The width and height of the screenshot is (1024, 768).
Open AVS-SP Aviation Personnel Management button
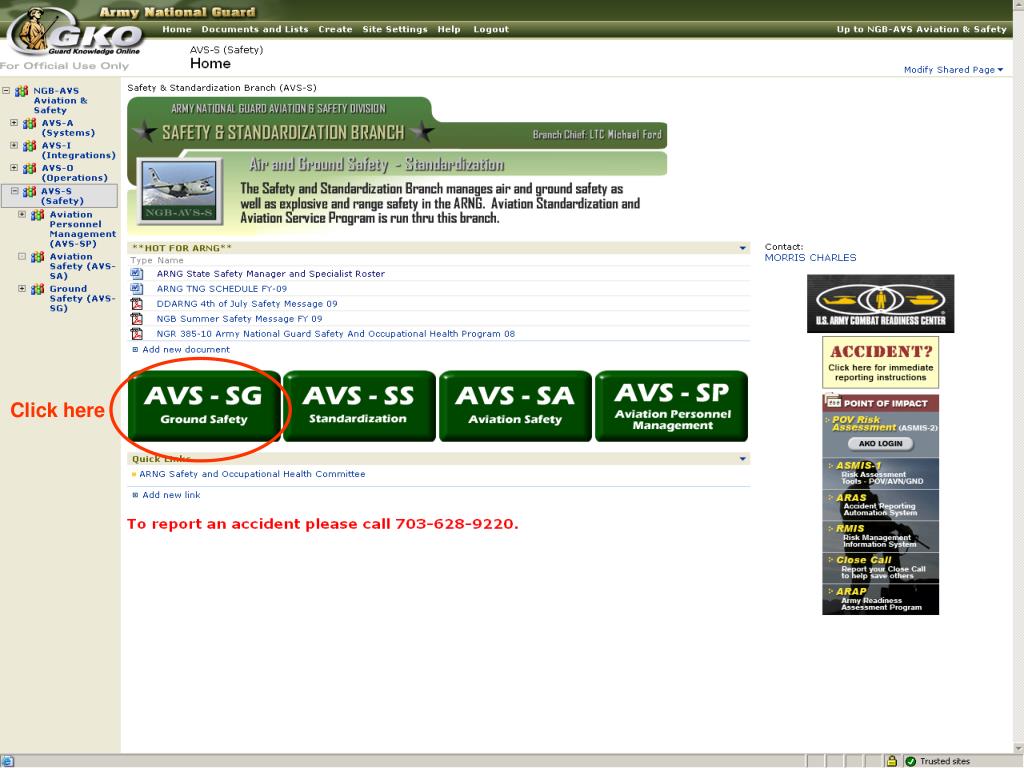click(671, 406)
